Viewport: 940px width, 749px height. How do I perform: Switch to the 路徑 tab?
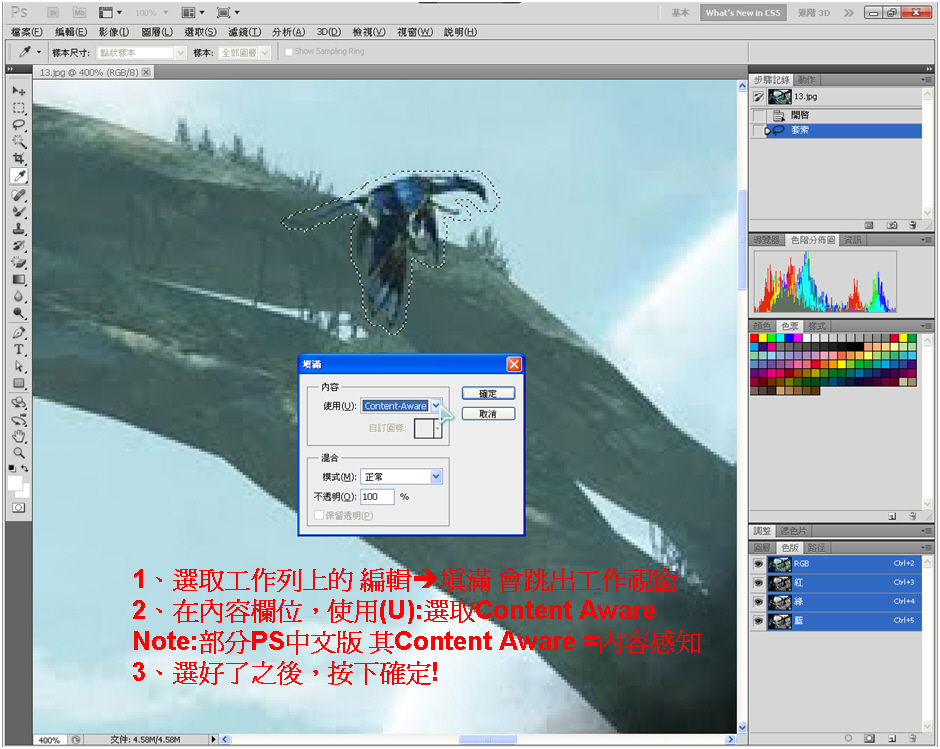816,548
